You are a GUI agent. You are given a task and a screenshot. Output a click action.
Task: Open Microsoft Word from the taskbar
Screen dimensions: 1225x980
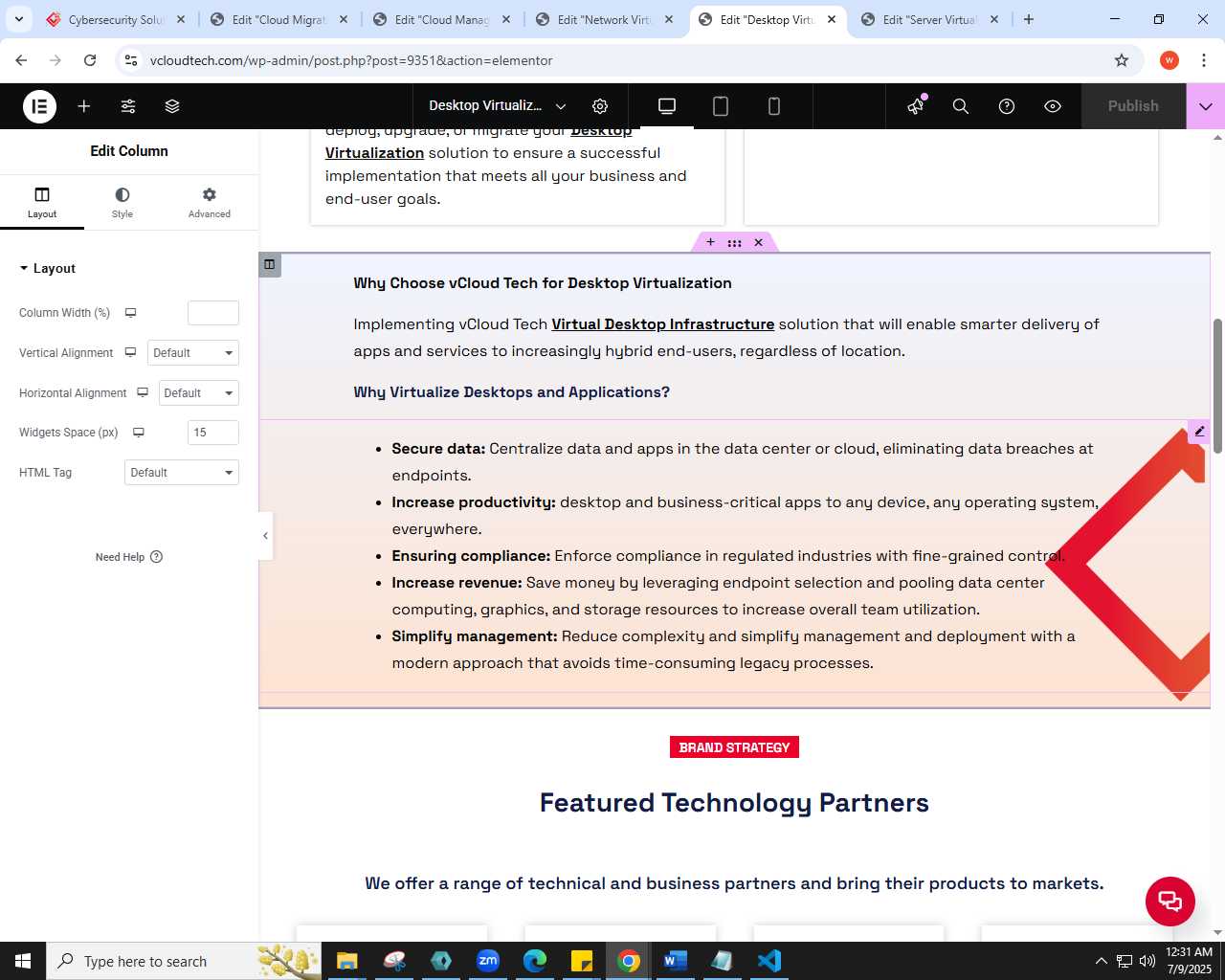675,961
